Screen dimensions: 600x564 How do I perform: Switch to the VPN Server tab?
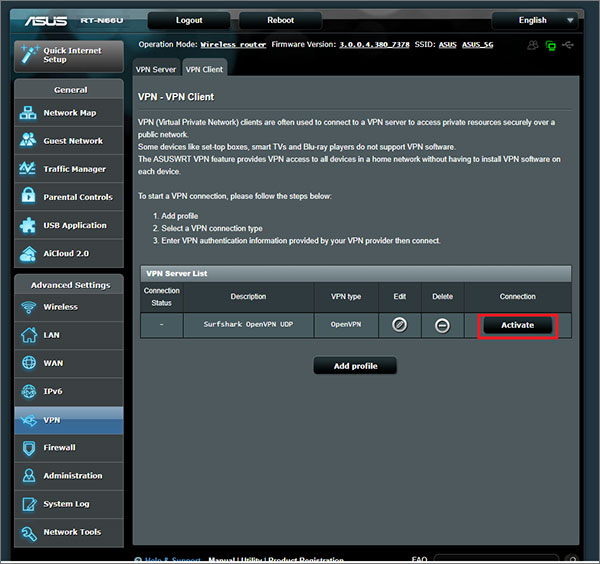point(155,68)
